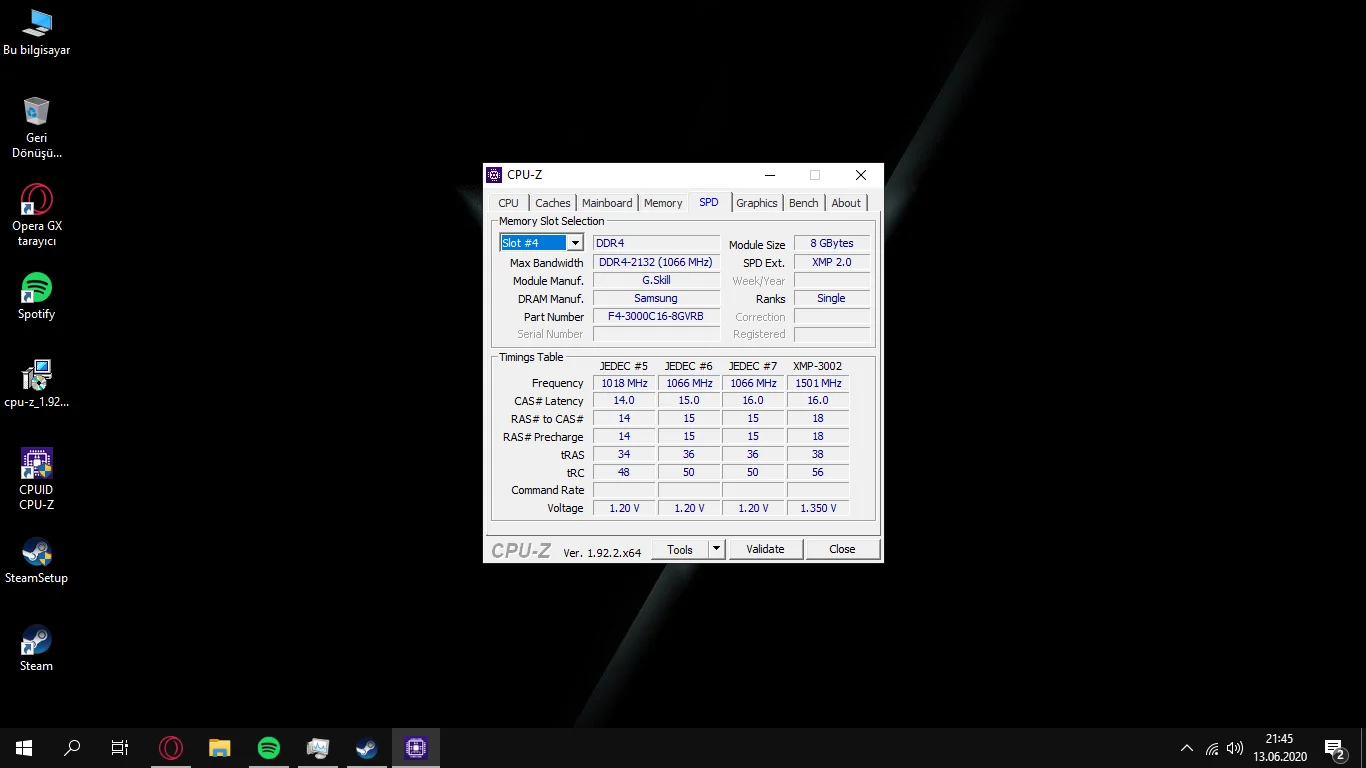
Task: Click the network icon in the system tray
Action: pos(1211,747)
